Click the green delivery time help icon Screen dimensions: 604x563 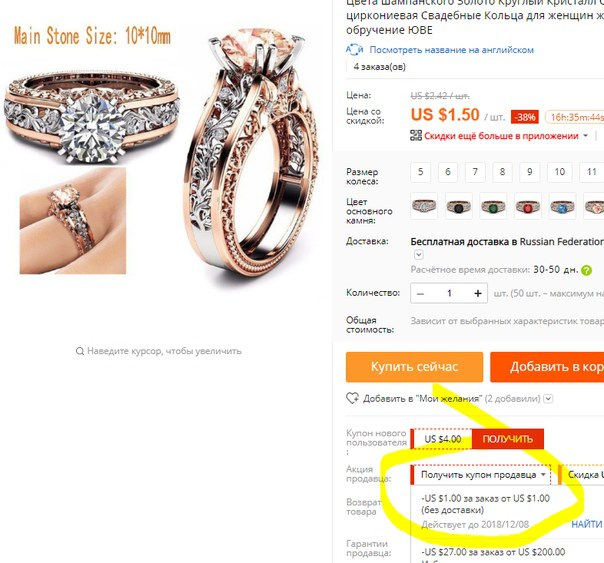point(586,270)
